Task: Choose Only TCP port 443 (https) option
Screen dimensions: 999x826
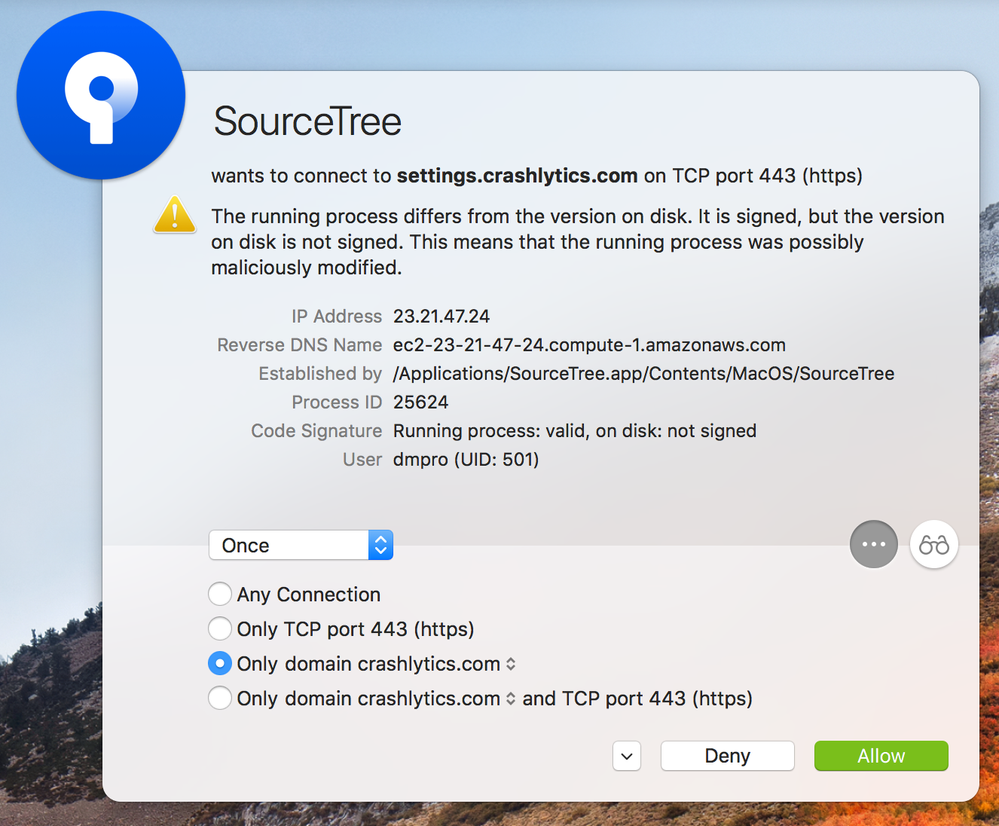Action: tap(220, 629)
